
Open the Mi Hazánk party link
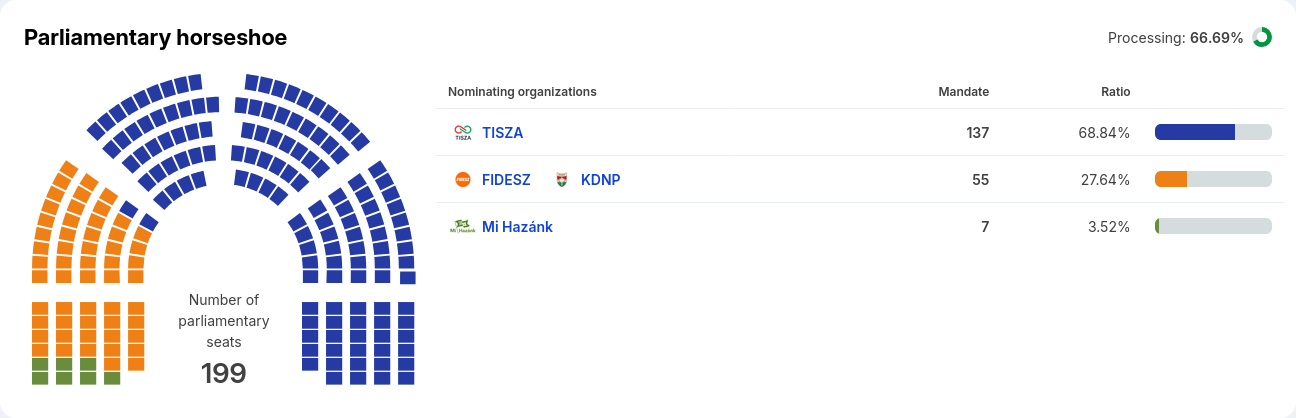tap(517, 227)
